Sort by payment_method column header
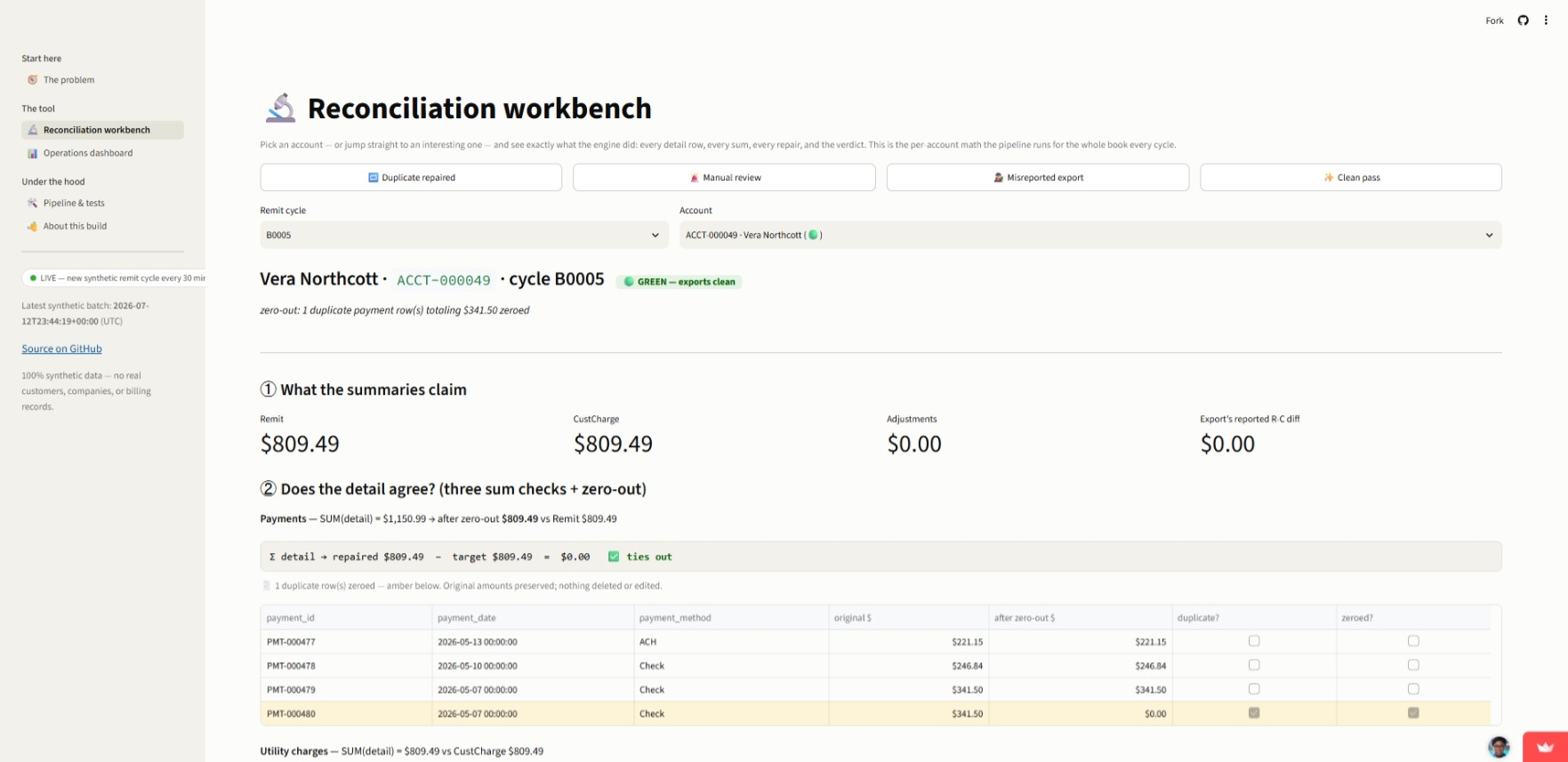1568x762 pixels. tap(730, 618)
